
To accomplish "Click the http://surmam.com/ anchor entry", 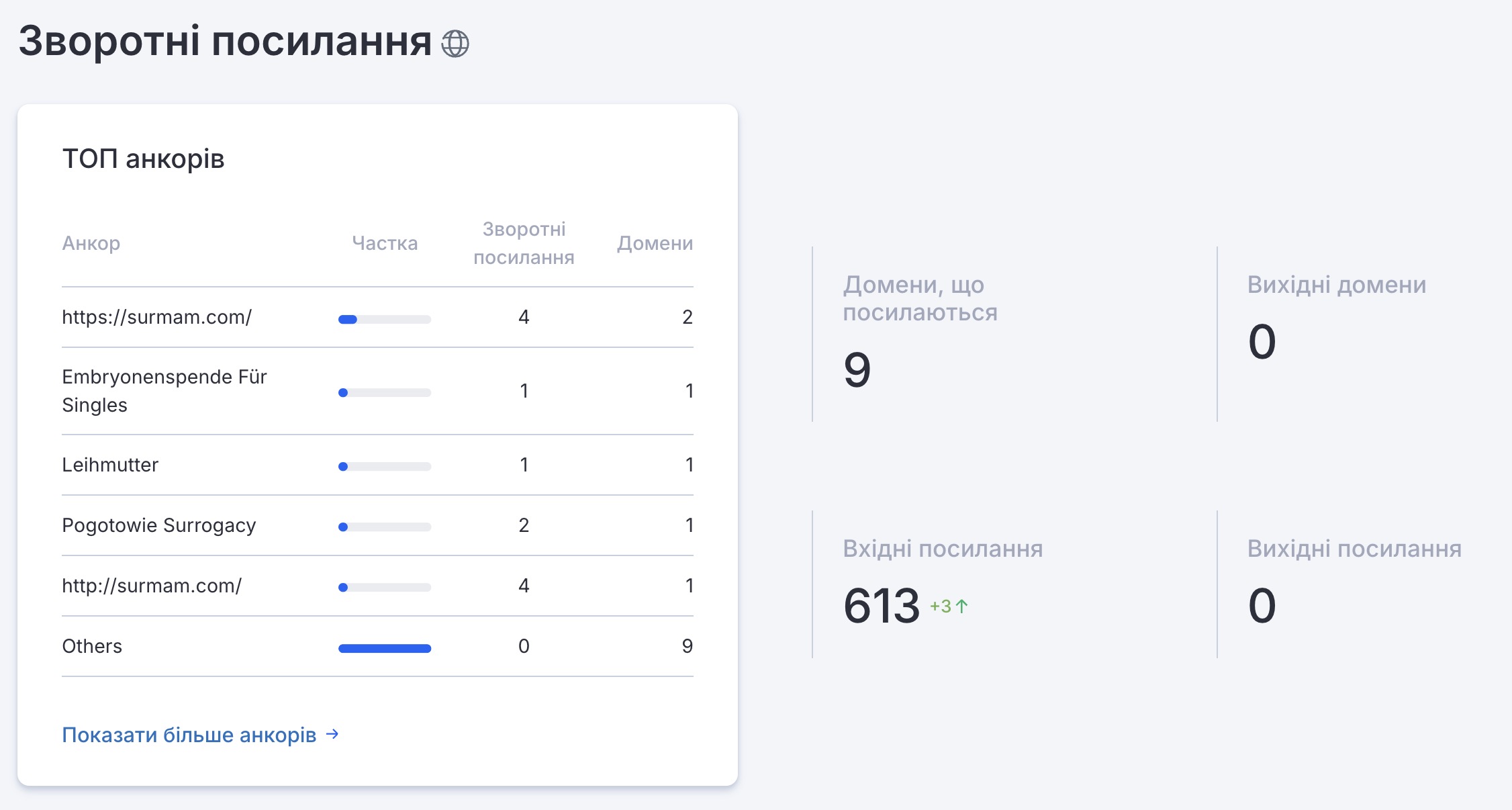I will coord(152,586).
